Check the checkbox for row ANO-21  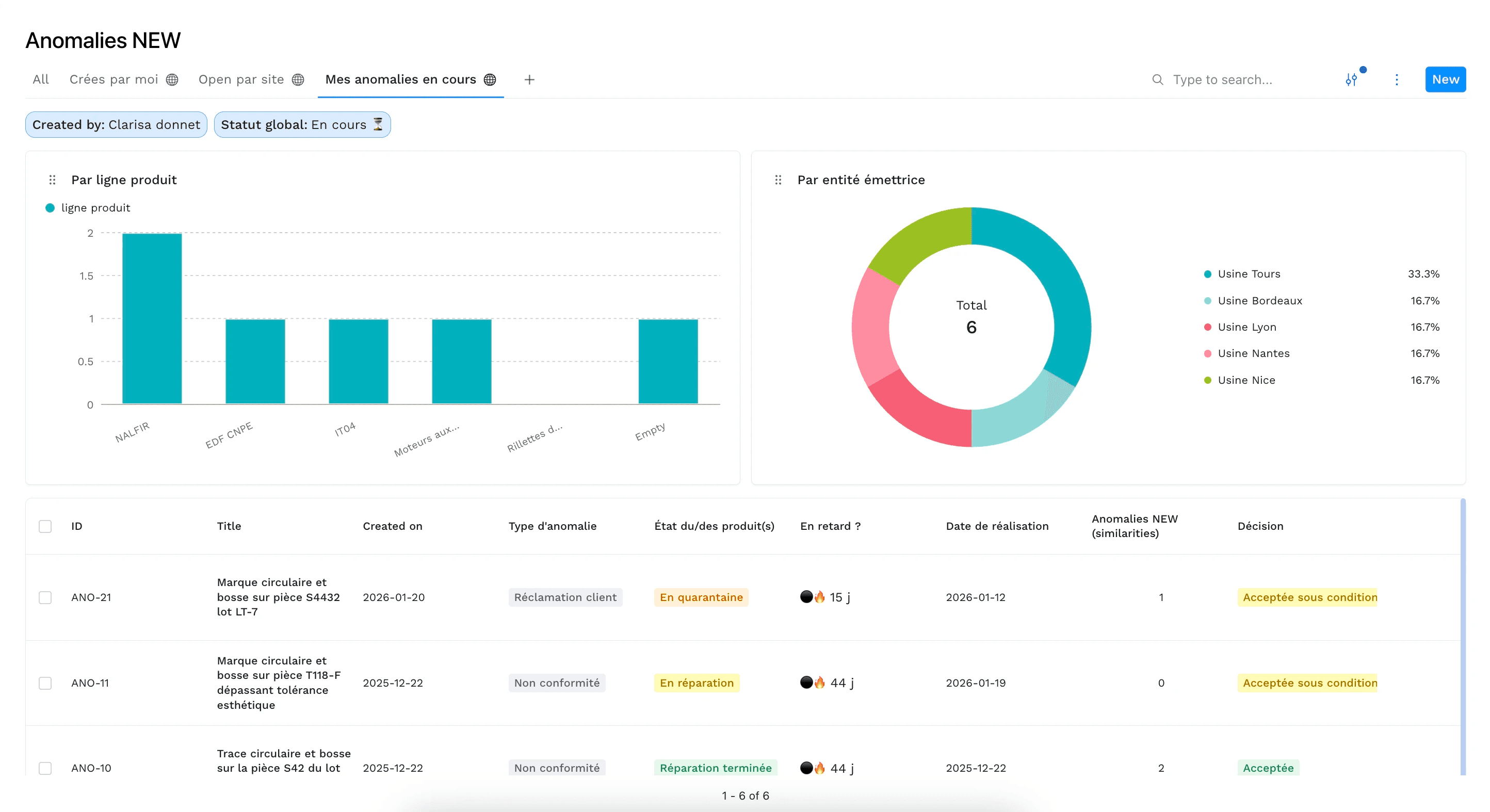[45, 597]
